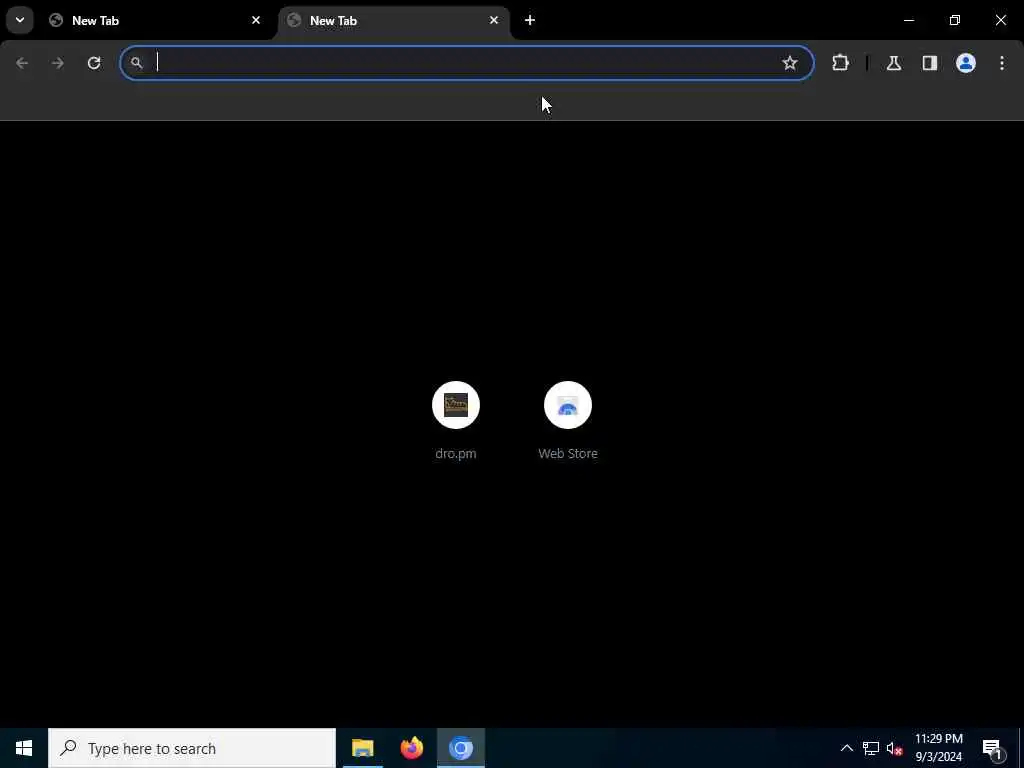Focus the address bar input
The height and width of the screenshot is (768, 1024).
tap(467, 63)
